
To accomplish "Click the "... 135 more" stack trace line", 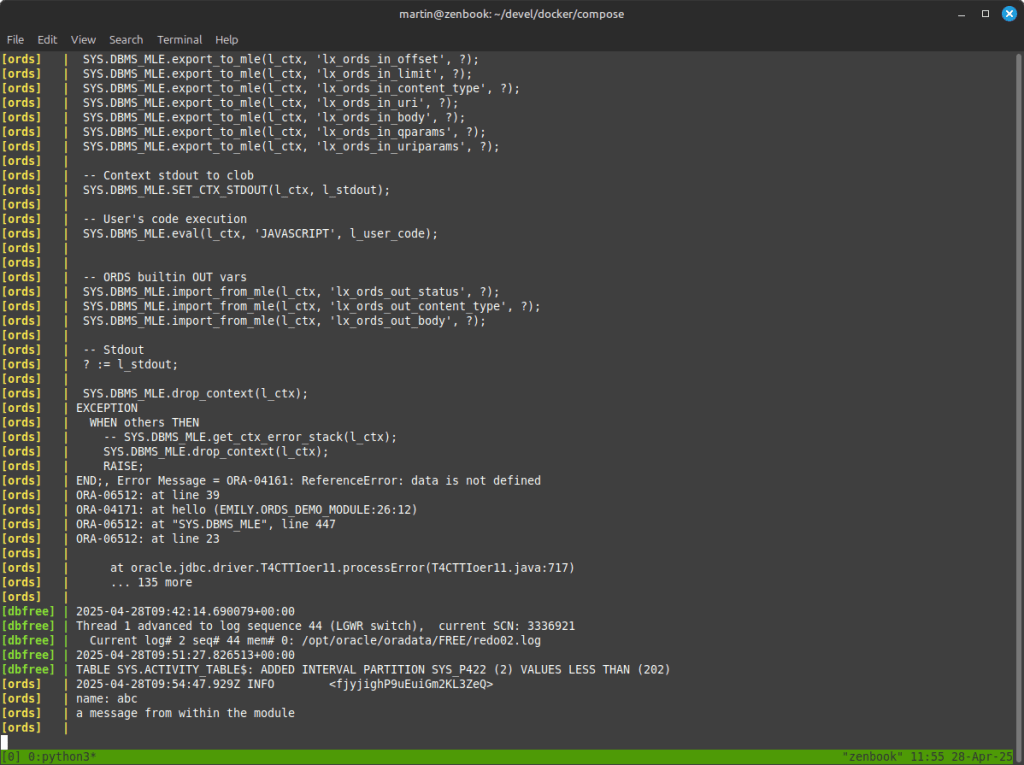I will pos(151,582).
